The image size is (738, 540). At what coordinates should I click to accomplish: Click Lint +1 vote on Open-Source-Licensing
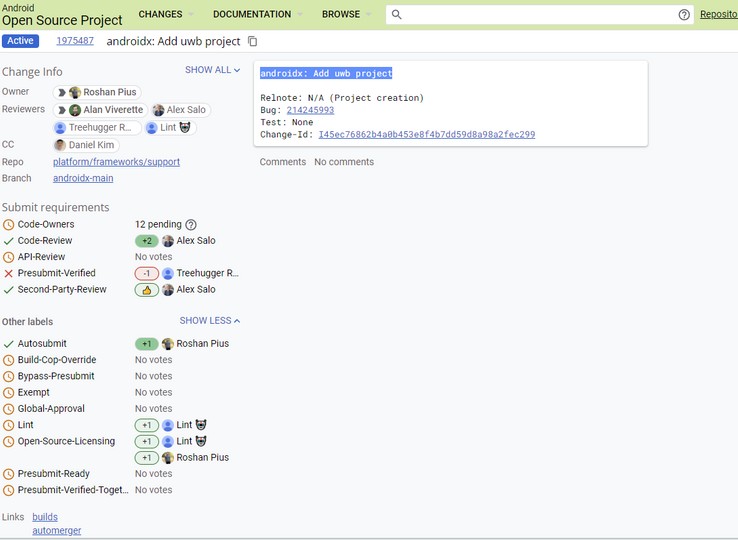pyautogui.click(x=147, y=442)
